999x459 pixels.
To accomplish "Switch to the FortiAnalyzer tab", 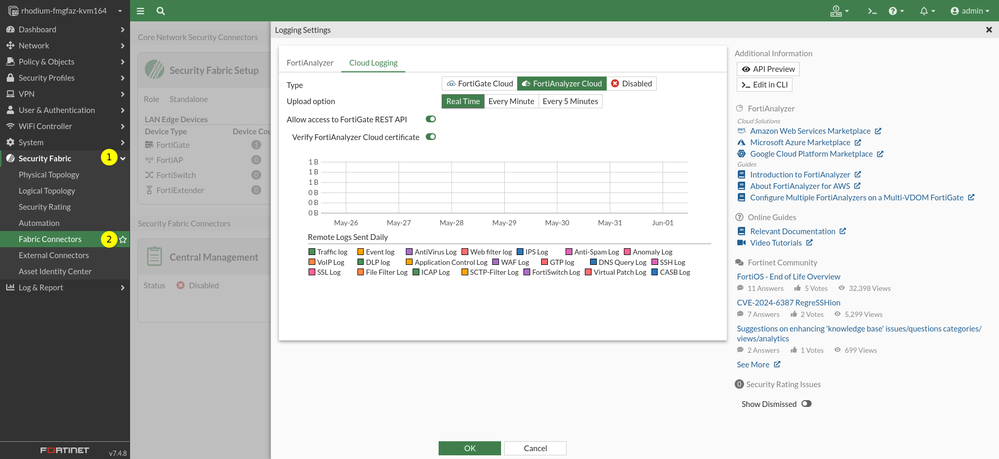I will coord(310,63).
